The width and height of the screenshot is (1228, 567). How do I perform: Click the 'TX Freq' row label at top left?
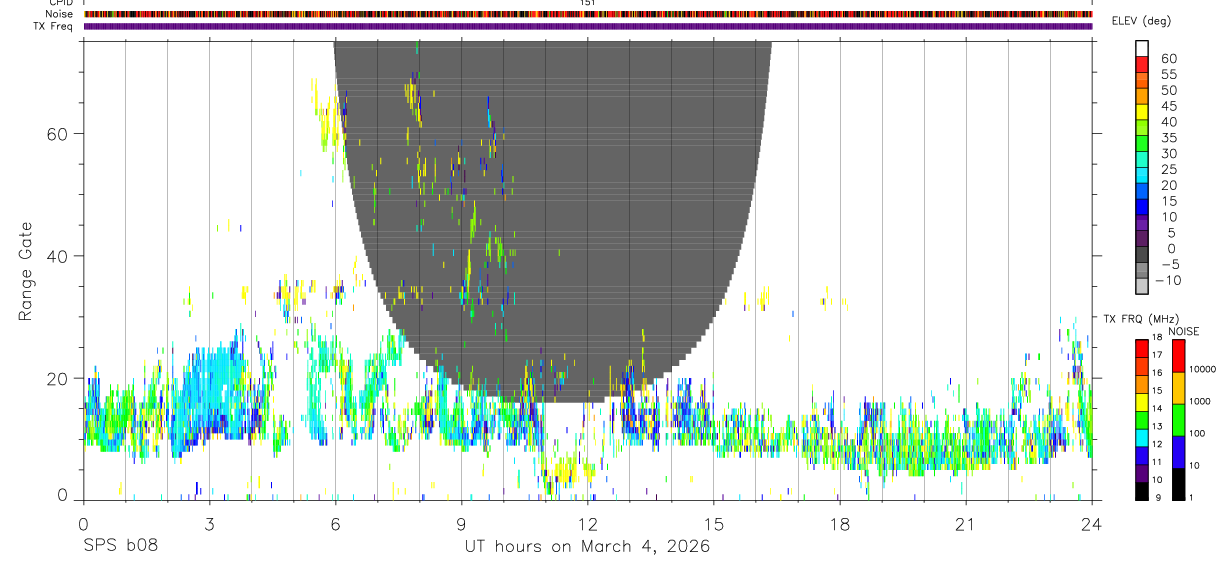click(x=55, y=26)
